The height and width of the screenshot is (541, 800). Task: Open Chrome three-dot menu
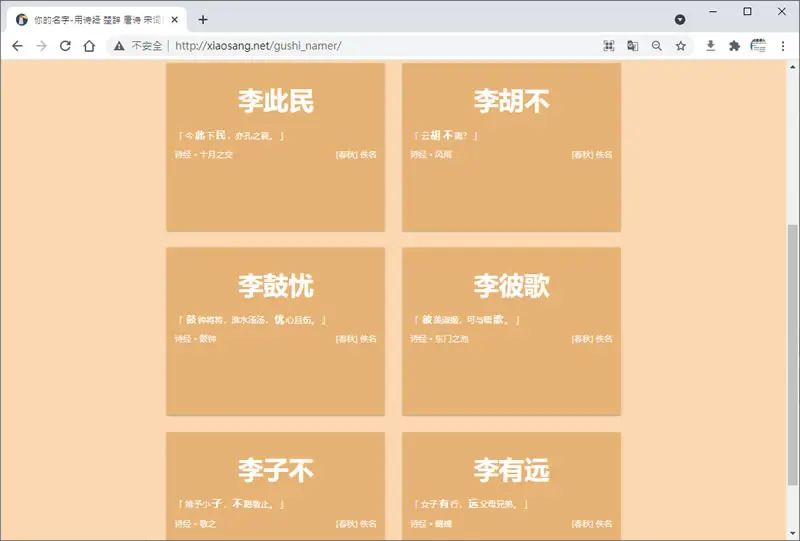point(783,46)
